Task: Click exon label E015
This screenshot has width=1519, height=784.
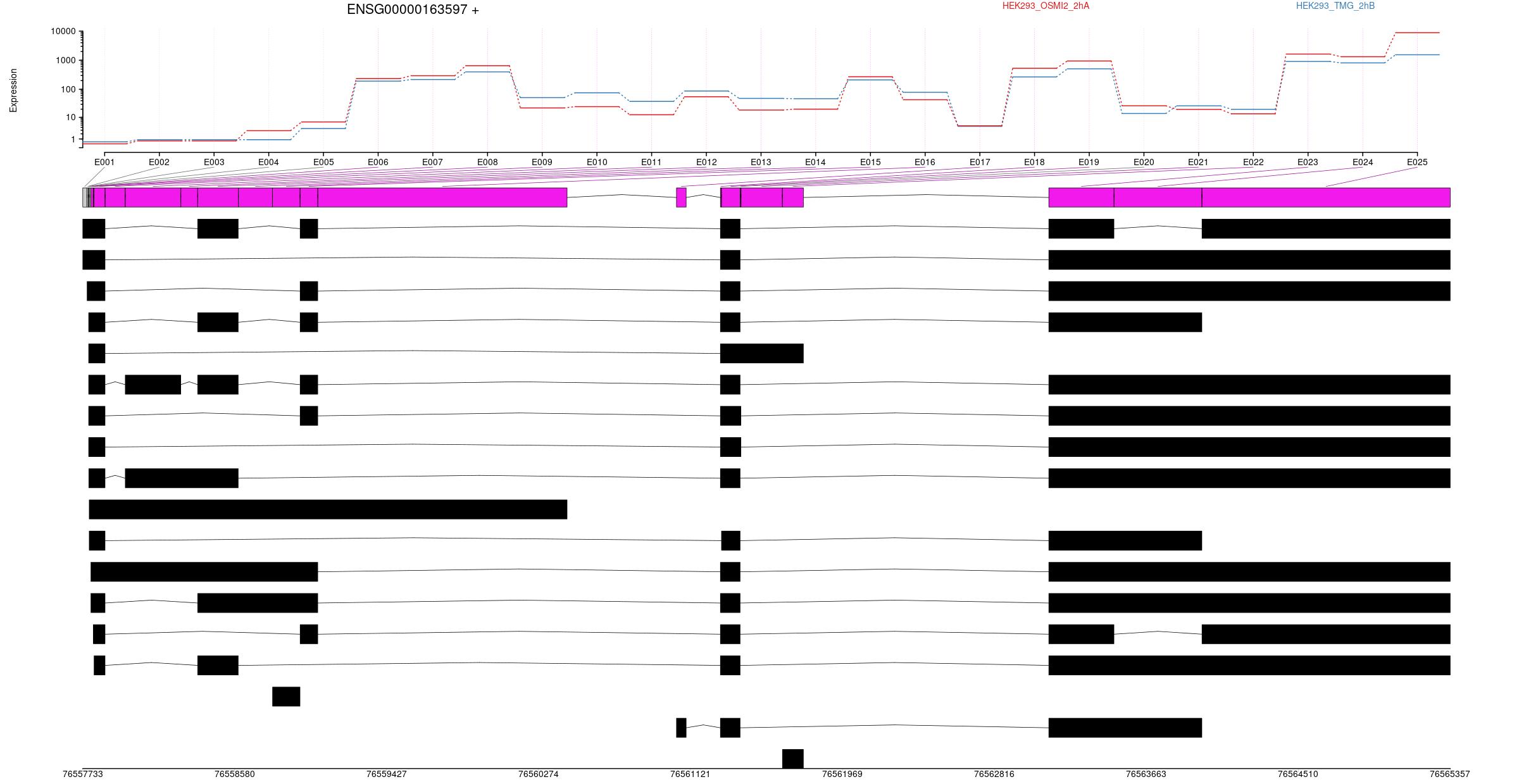Action: click(x=870, y=162)
